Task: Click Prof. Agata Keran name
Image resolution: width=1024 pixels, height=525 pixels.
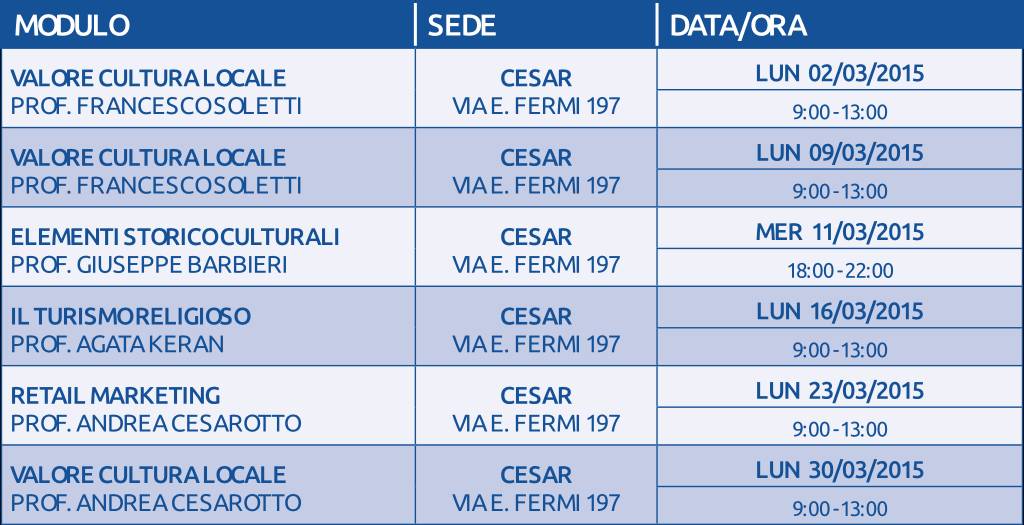Action: pyautogui.click(x=118, y=344)
